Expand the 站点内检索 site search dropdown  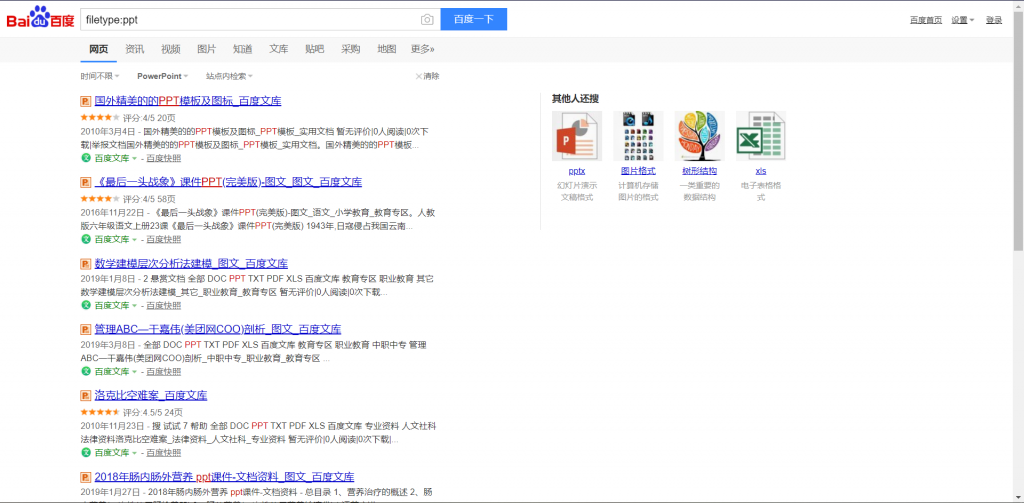click(229, 76)
